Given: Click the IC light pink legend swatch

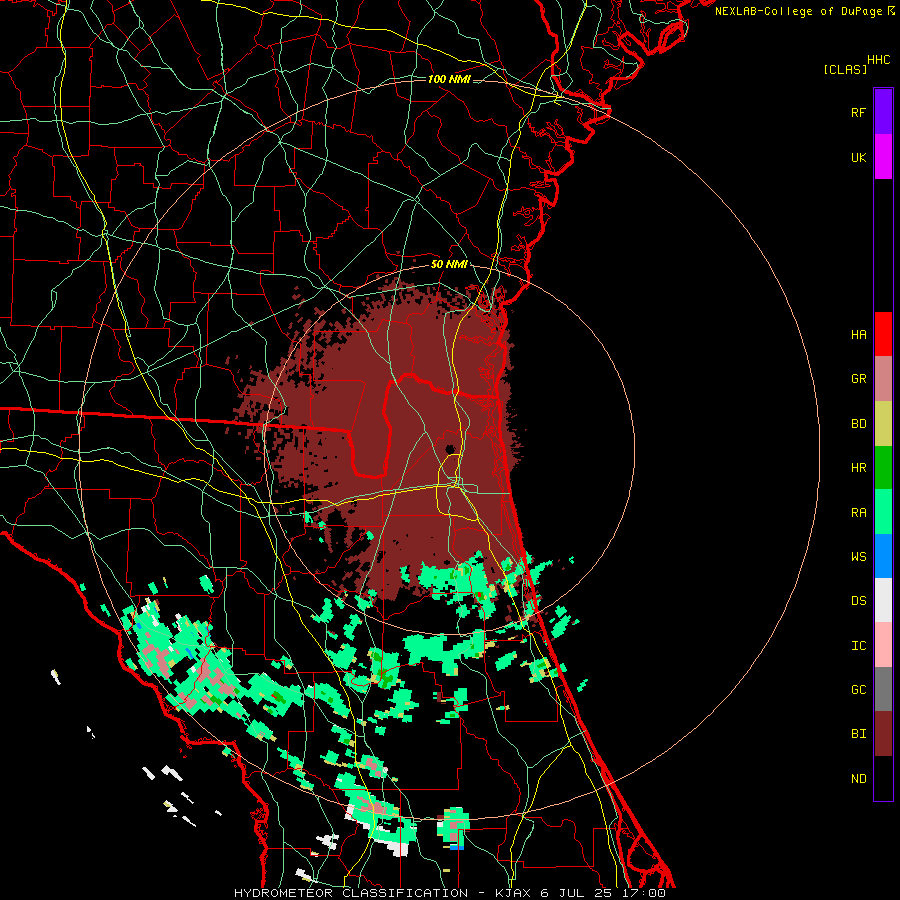Looking at the screenshot, I should [x=883, y=645].
